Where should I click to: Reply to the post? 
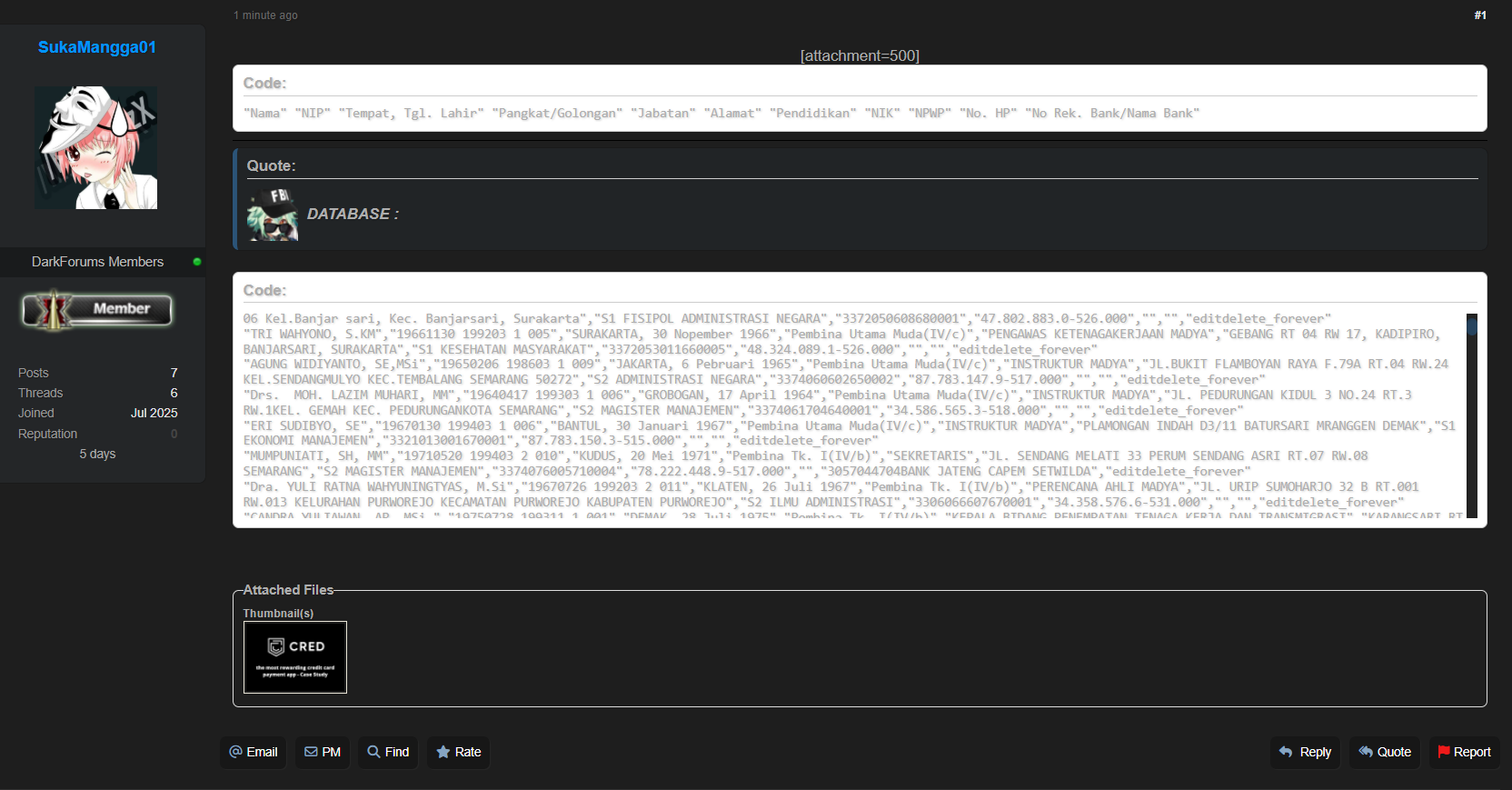[x=1305, y=752]
